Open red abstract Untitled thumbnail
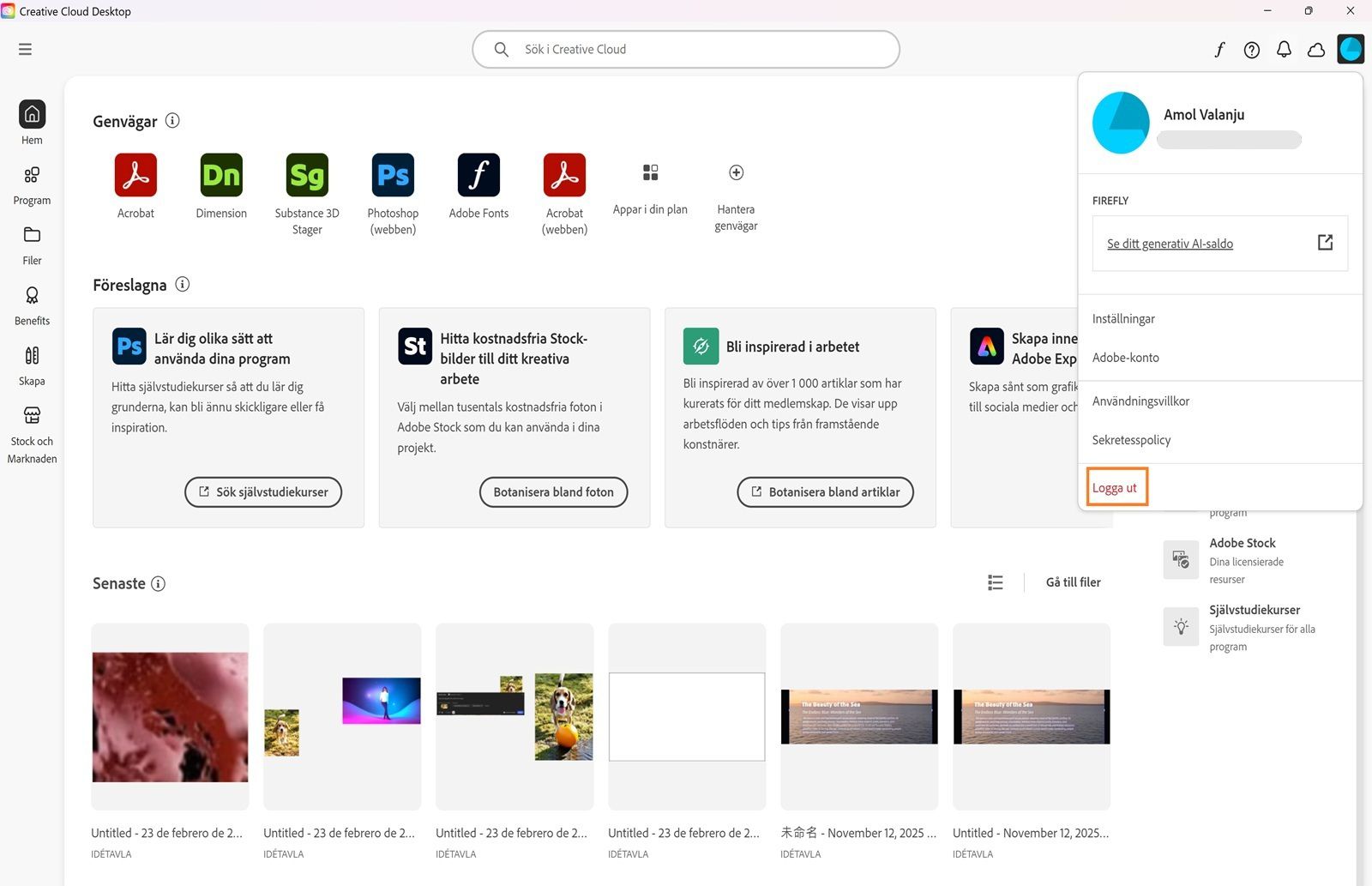Viewport: 1372px width, 886px height. (170, 716)
